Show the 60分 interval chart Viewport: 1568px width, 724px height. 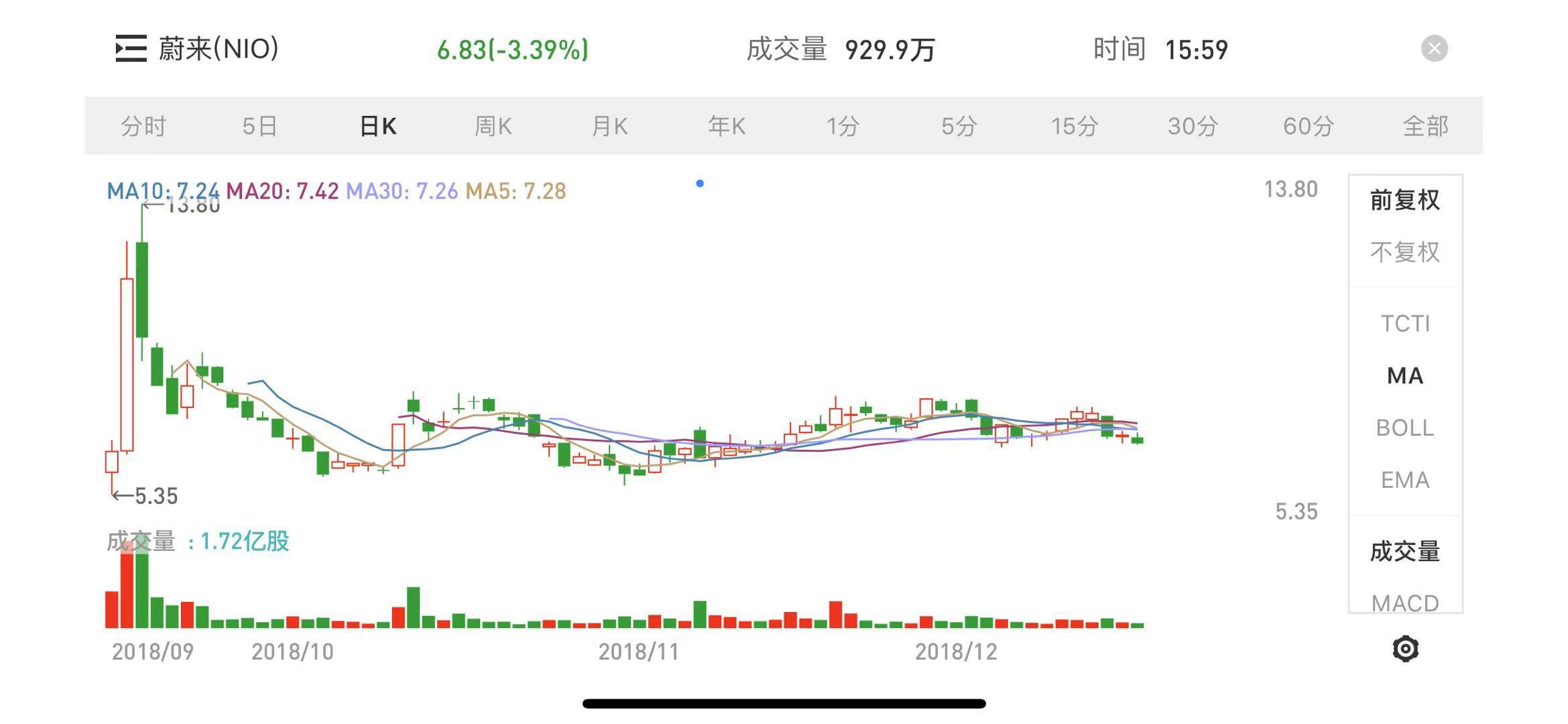pos(1308,126)
